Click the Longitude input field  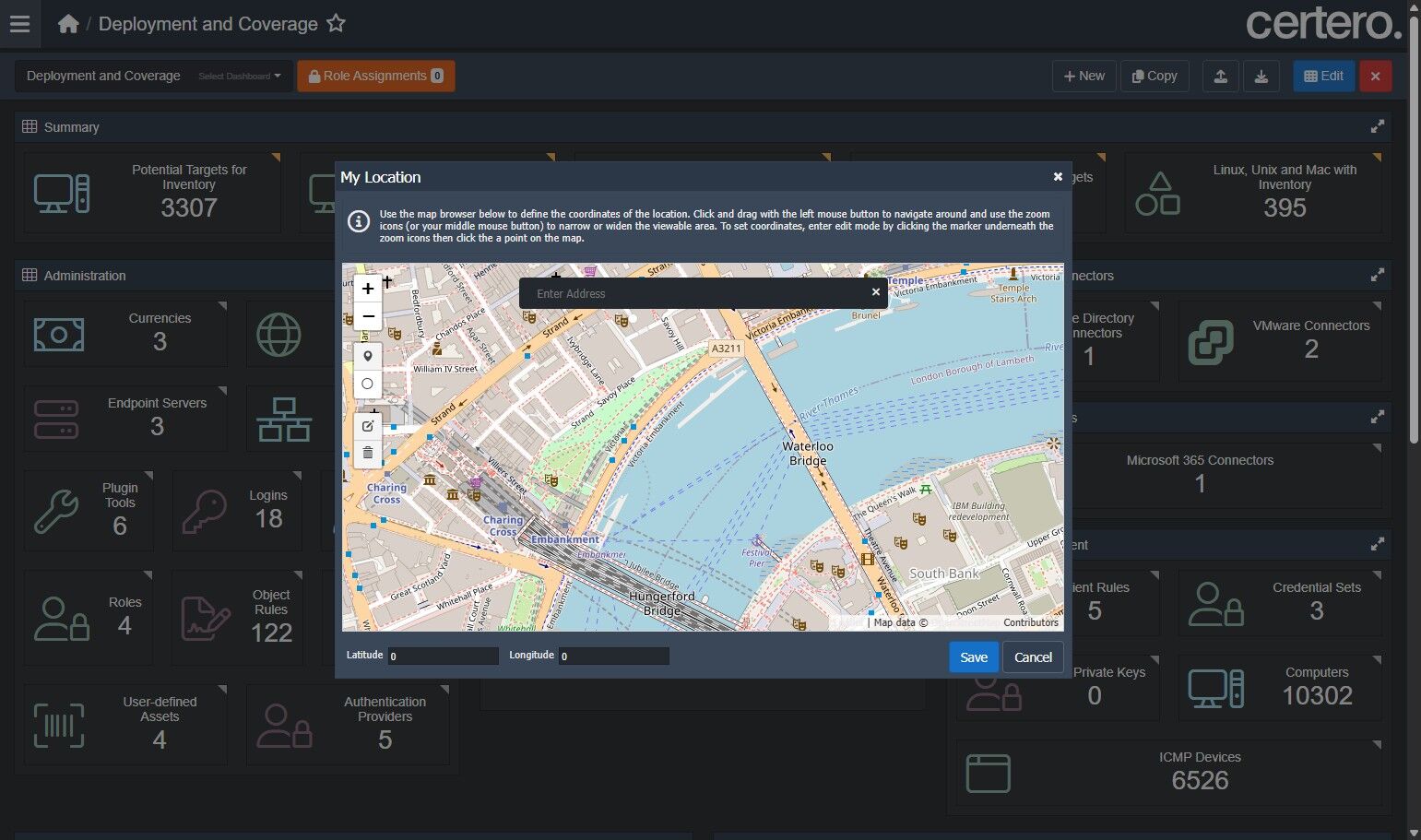[x=614, y=656]
